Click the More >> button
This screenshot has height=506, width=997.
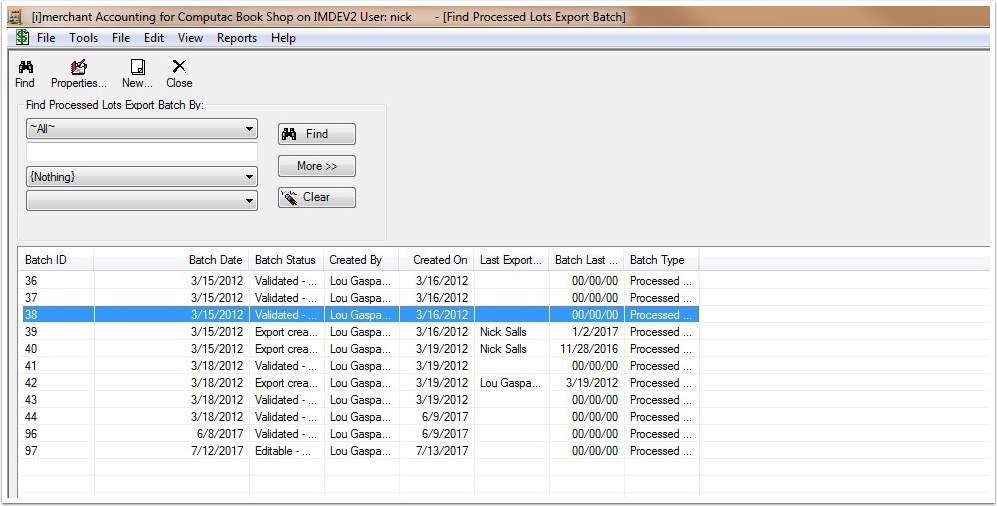pos(317,166)
